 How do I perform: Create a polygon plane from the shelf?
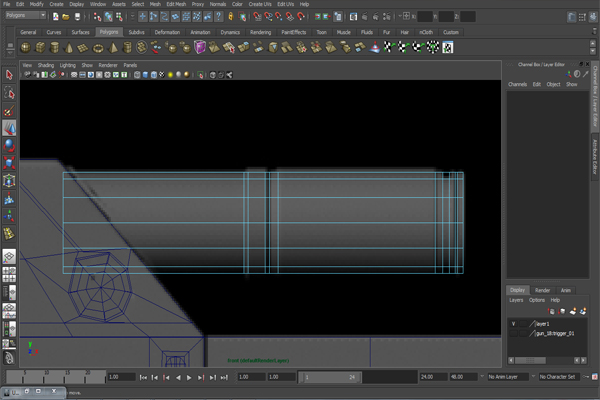(83, 48)
